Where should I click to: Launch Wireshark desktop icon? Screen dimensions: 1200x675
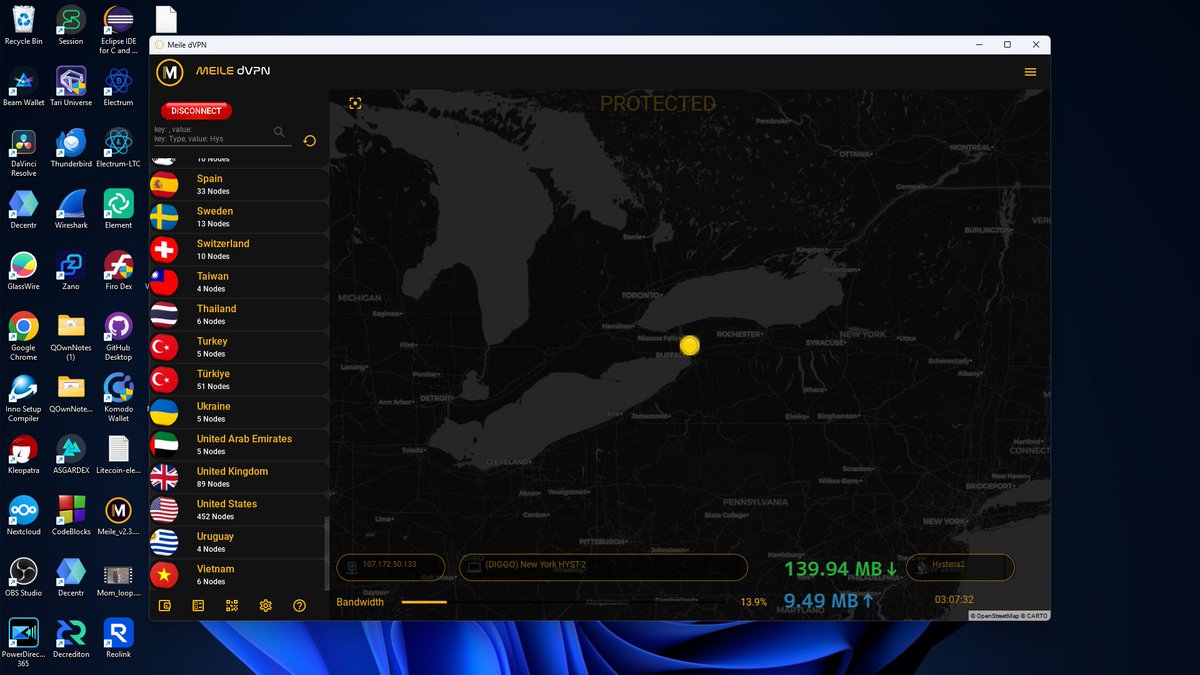(x=71, y=208)
